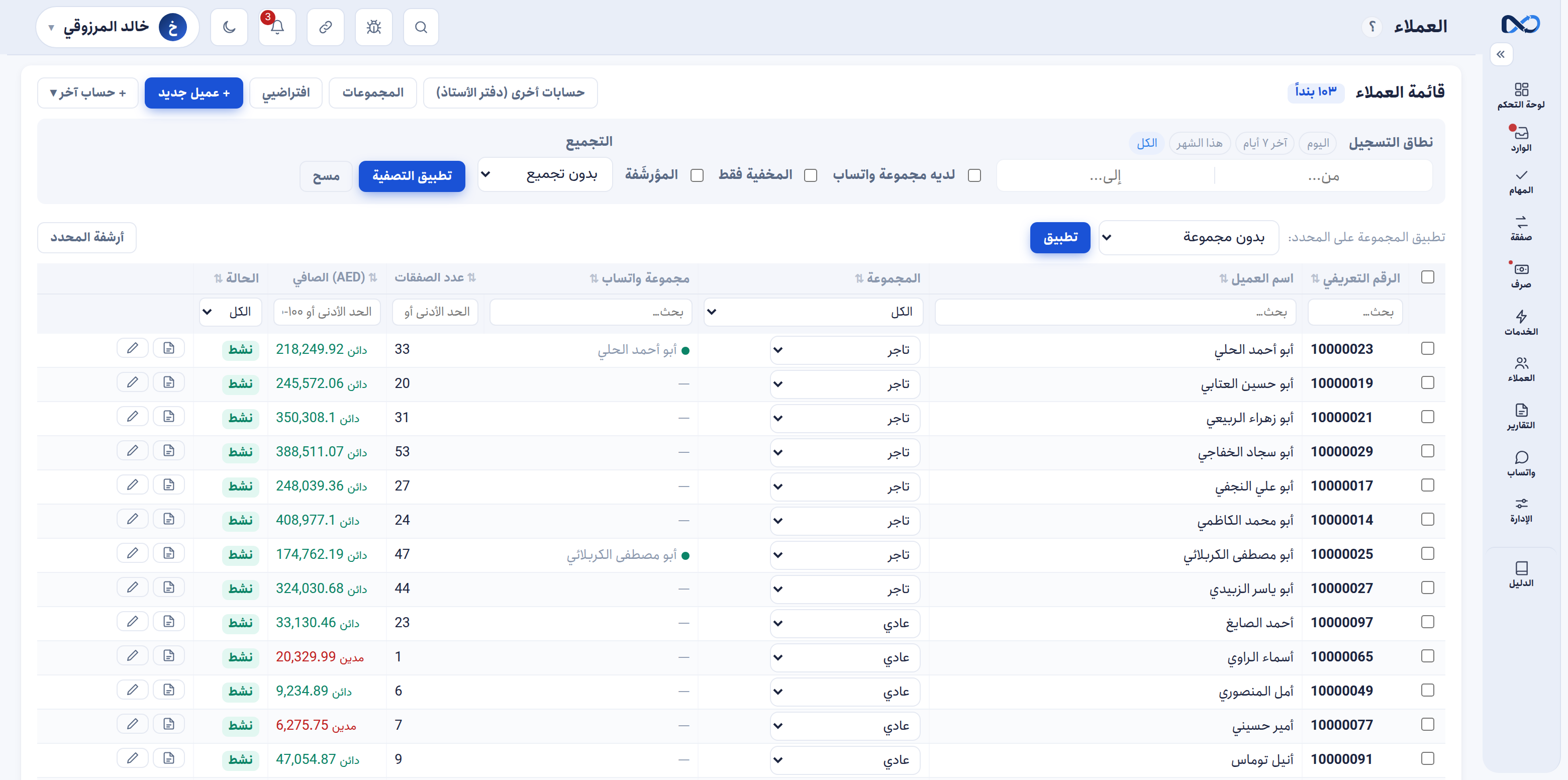Click the إلى... date to field
The width and height of the screenshot is (1568, 780).
pyautogui.click(x=1106, y=176)
